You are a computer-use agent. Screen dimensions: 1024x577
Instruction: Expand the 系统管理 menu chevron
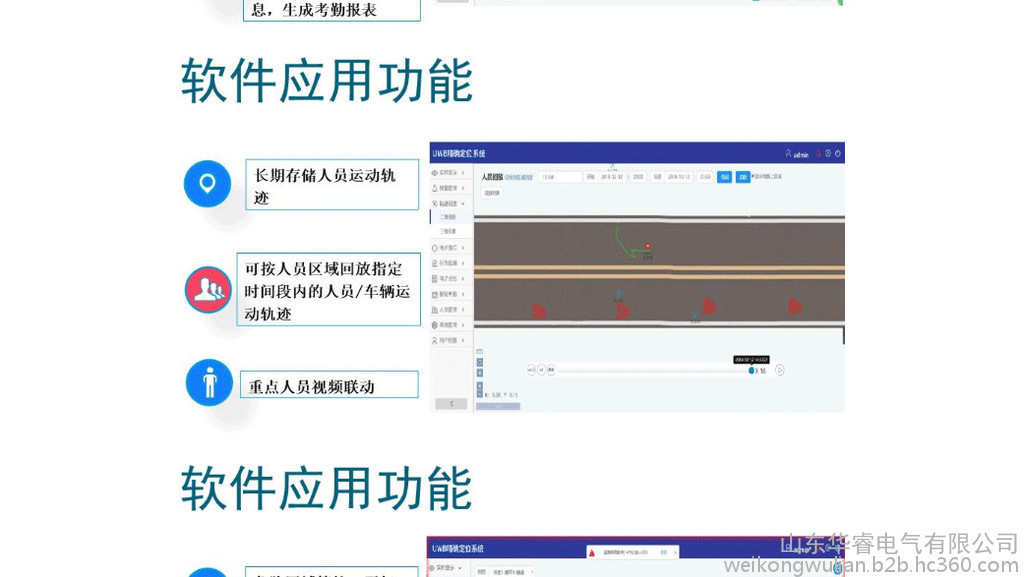coord(463,325)
